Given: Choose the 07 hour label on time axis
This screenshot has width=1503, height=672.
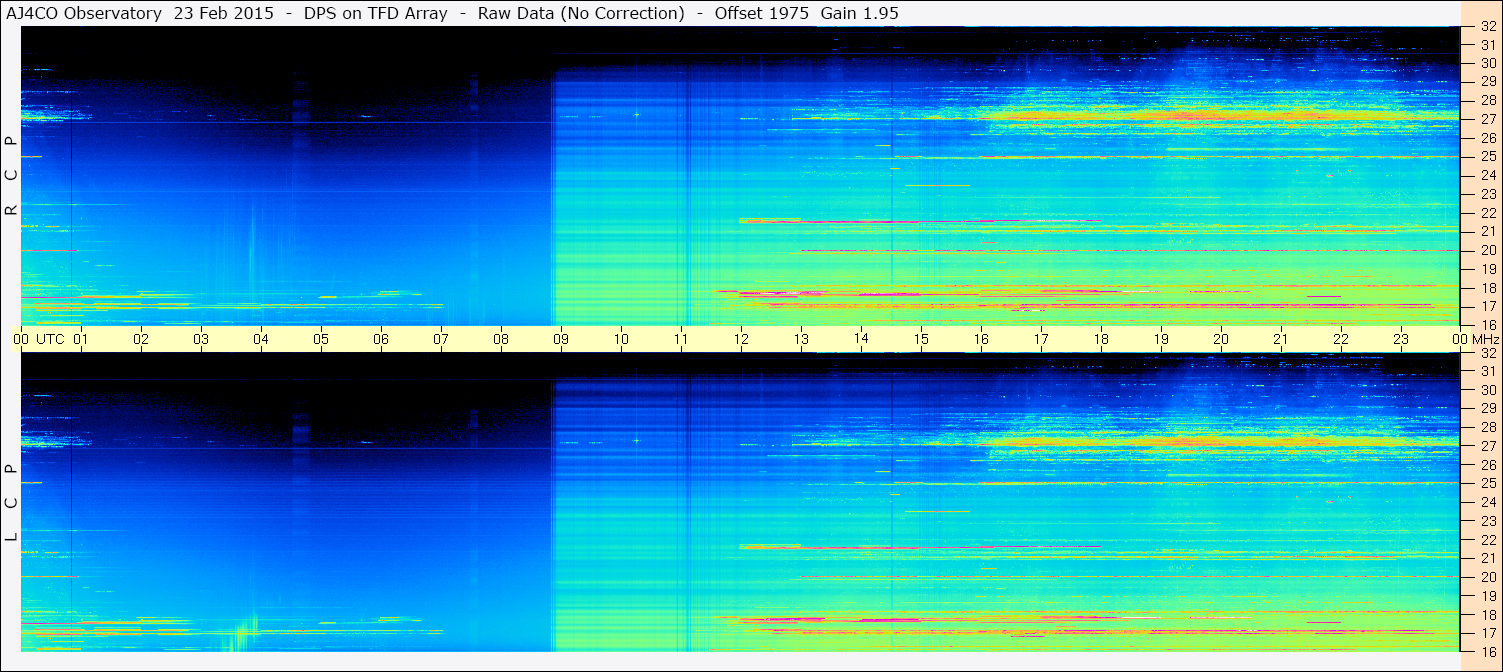Looking at the screenshot, I should pos(441,339).
